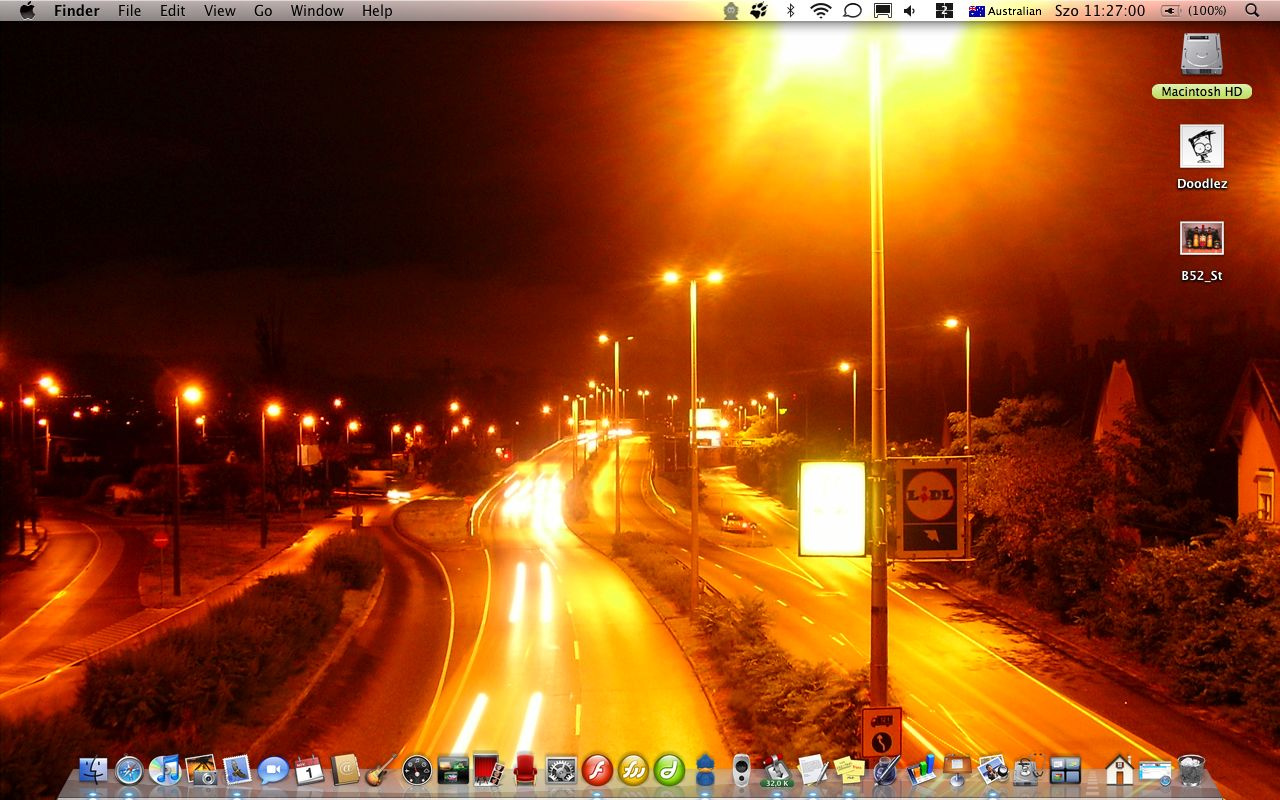The image size is (1280, 800).
Task: Start iChat from the Dock
Action: click(273, 769)
